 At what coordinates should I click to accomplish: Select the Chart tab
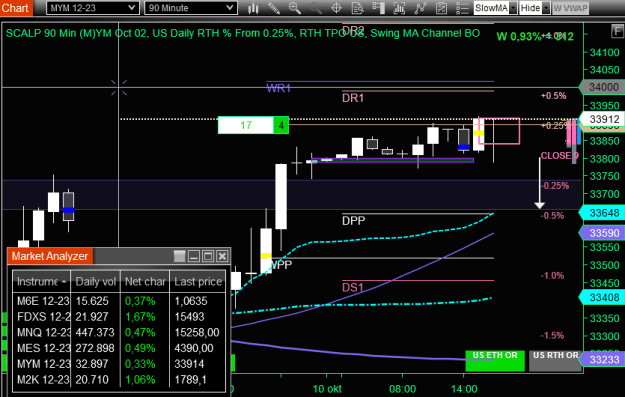[16, 8]
